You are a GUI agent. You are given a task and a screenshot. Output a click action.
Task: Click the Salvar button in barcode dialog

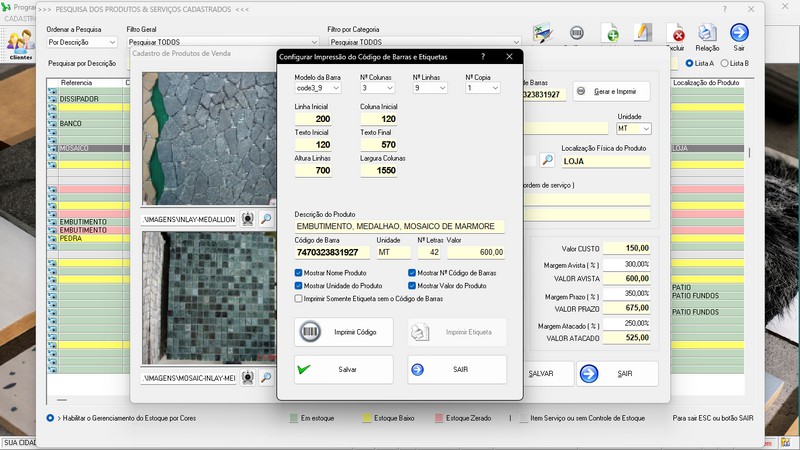[x=343, y=369]
